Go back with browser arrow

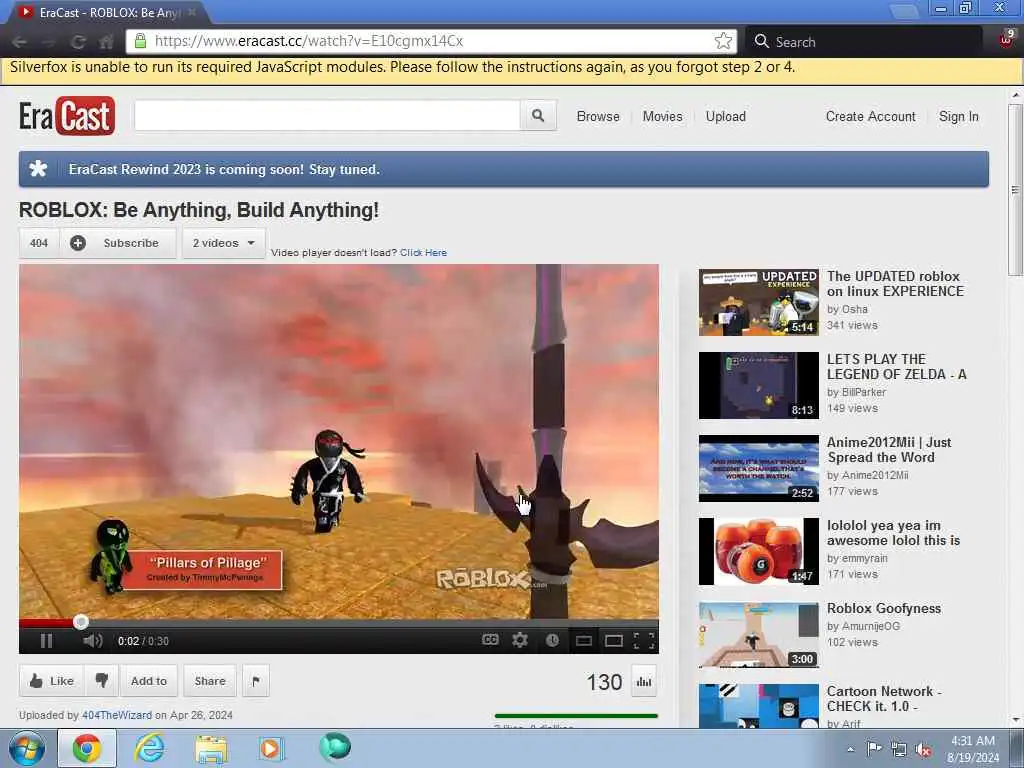20,42
